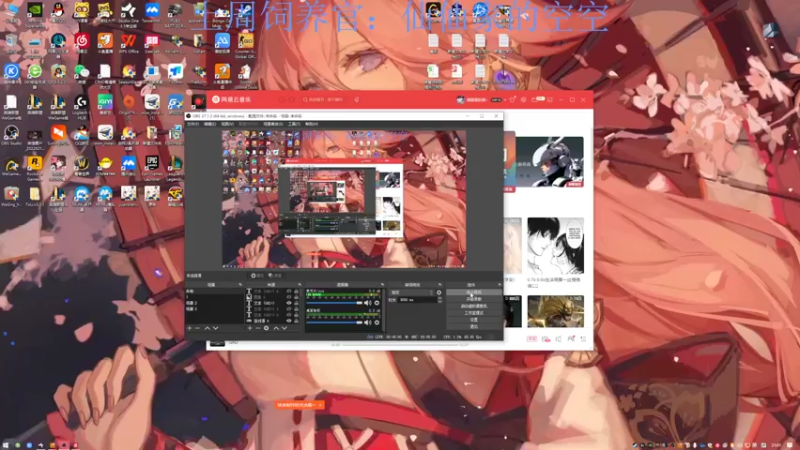This screenshot has width=800, height=450.
Task: Move scene up with the arrow icon
Action: coord(207,328)
